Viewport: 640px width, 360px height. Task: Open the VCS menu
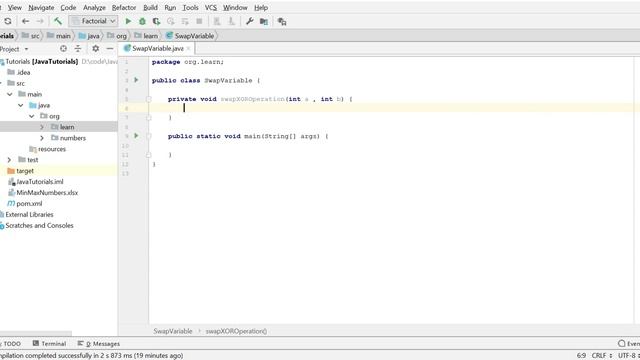(x=211, y=7)
